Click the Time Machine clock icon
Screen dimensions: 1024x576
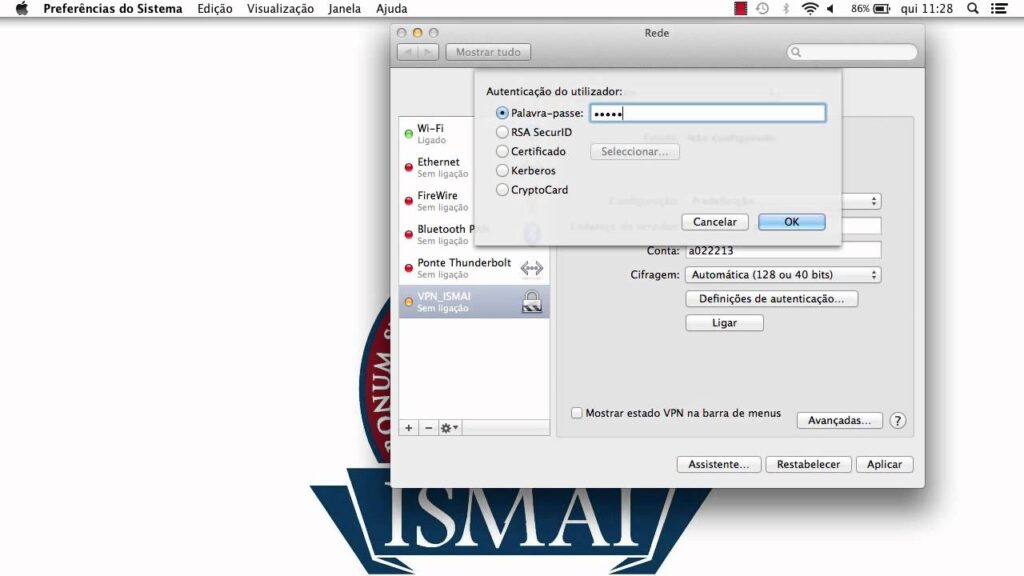[x=762, y=8]
